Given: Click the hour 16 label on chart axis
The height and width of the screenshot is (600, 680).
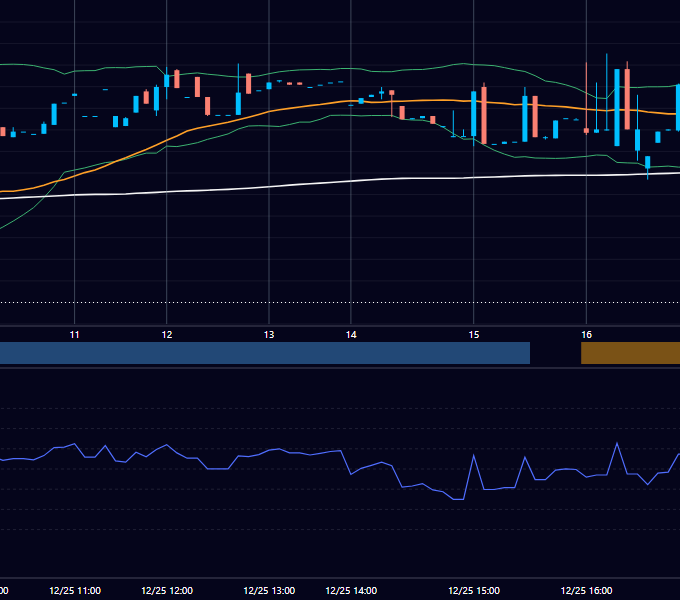Looking at the screenshot, I should (x=586, y=335).
